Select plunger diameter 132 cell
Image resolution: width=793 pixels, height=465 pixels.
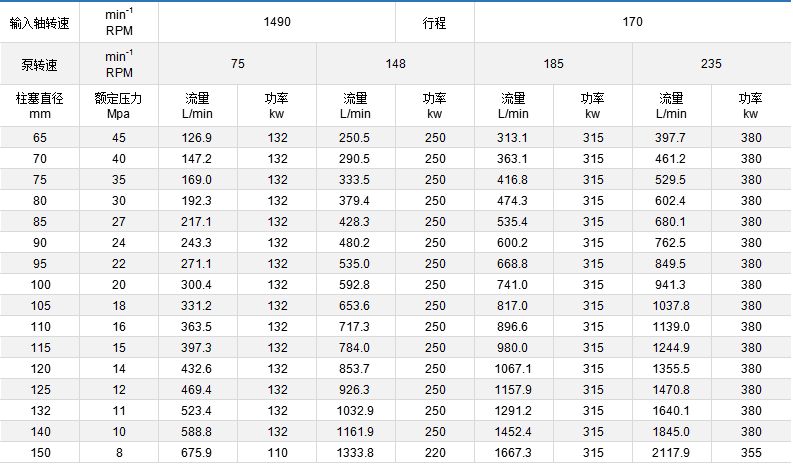point(40,411)
